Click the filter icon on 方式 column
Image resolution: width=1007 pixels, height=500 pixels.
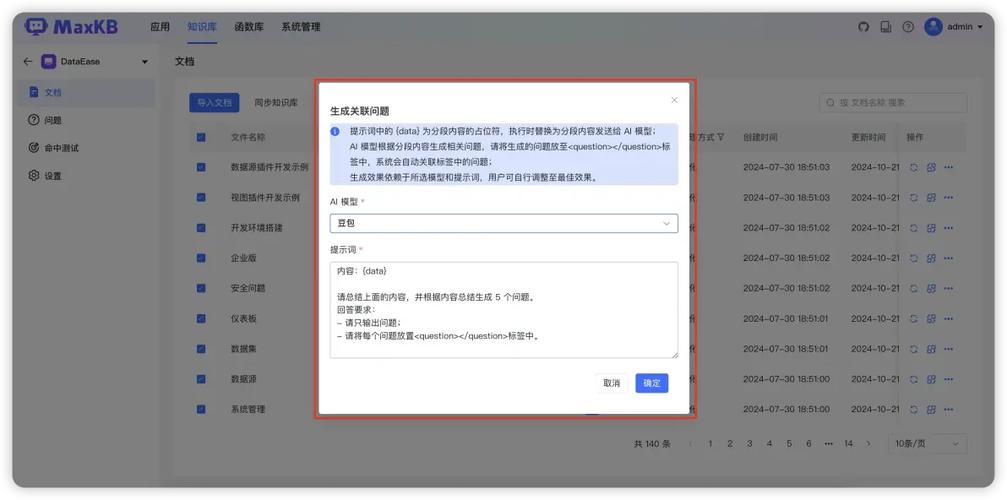coord(721,137)
